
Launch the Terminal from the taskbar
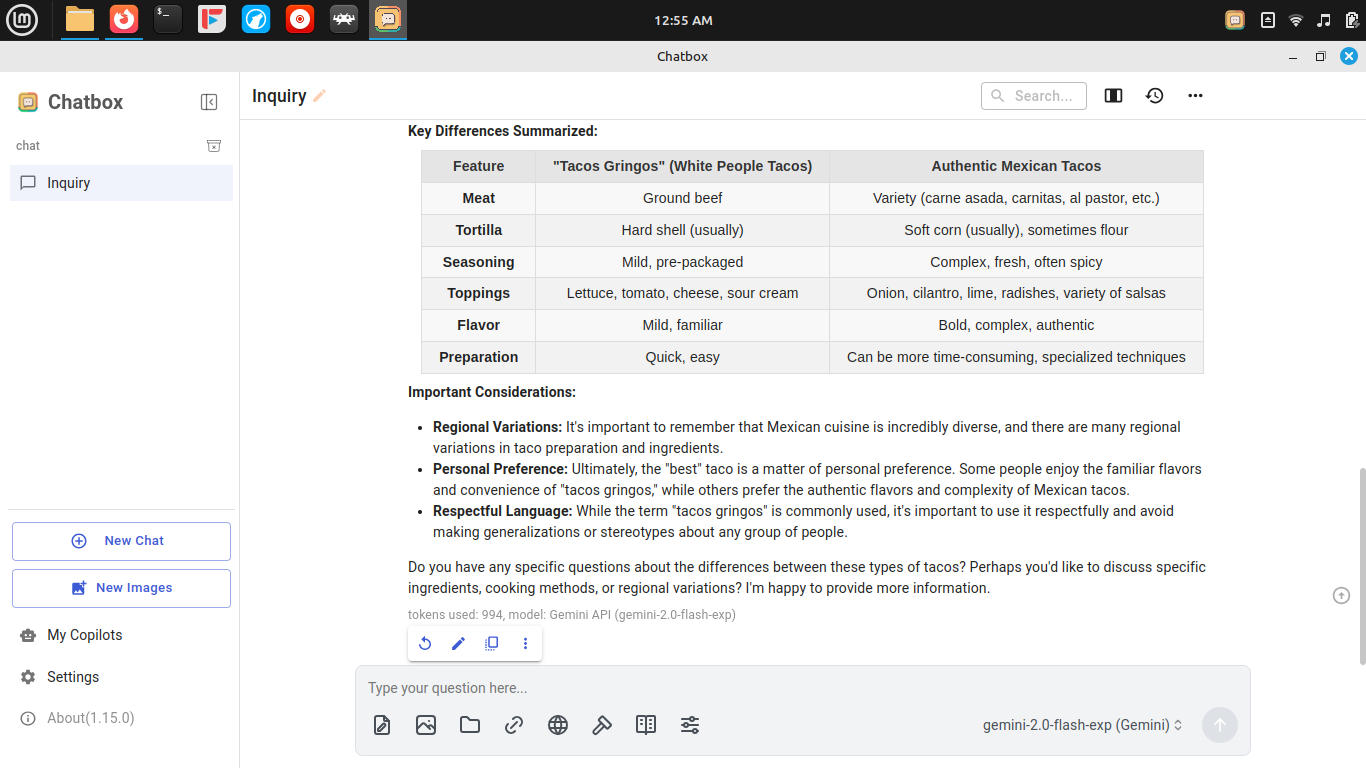(168, 19)
